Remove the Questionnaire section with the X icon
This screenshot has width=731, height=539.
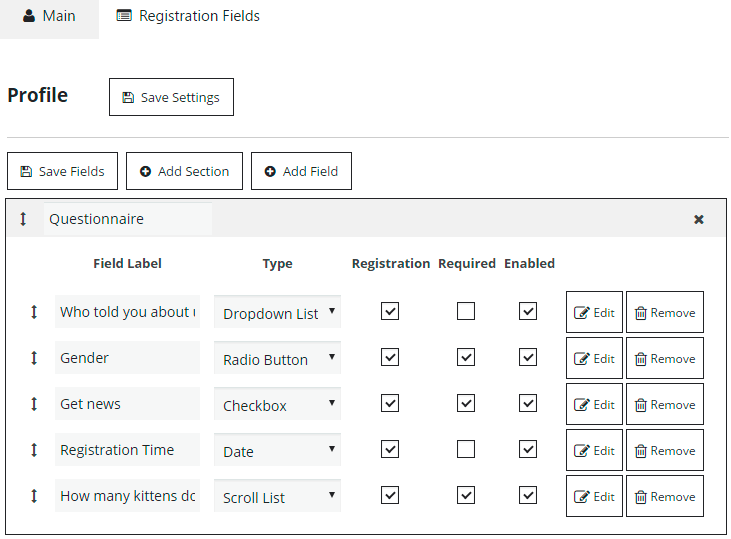pos(699,219)
